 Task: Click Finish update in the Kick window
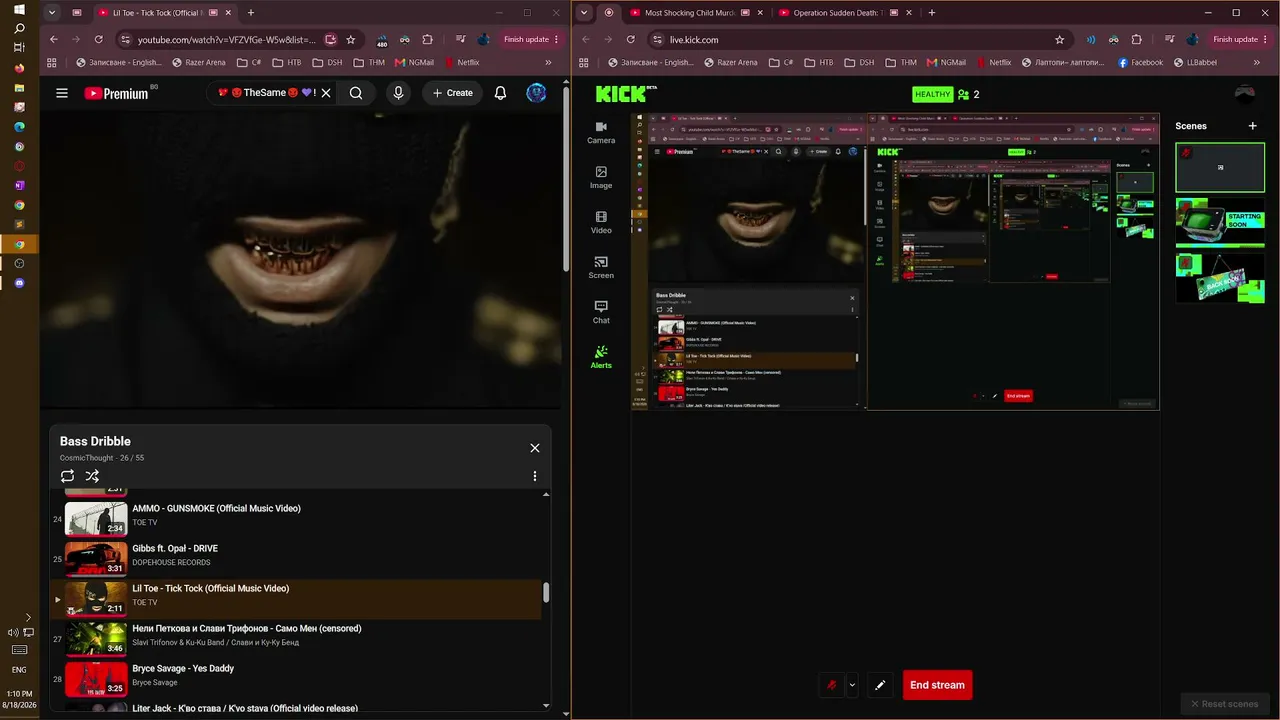1241,39
